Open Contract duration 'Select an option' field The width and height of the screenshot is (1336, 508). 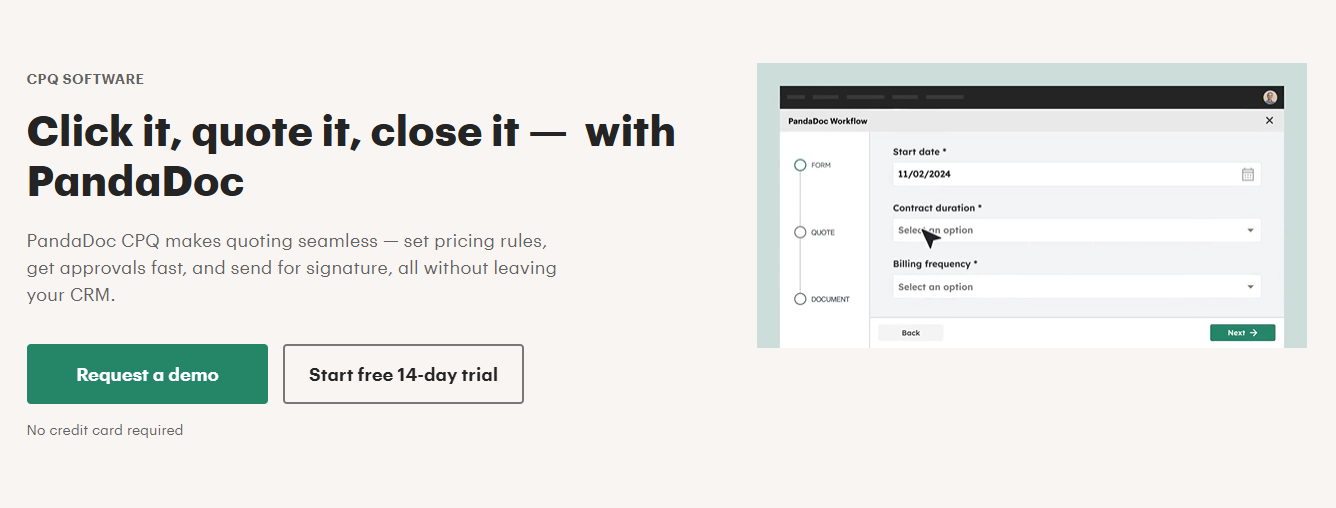tap(1076, 230)
